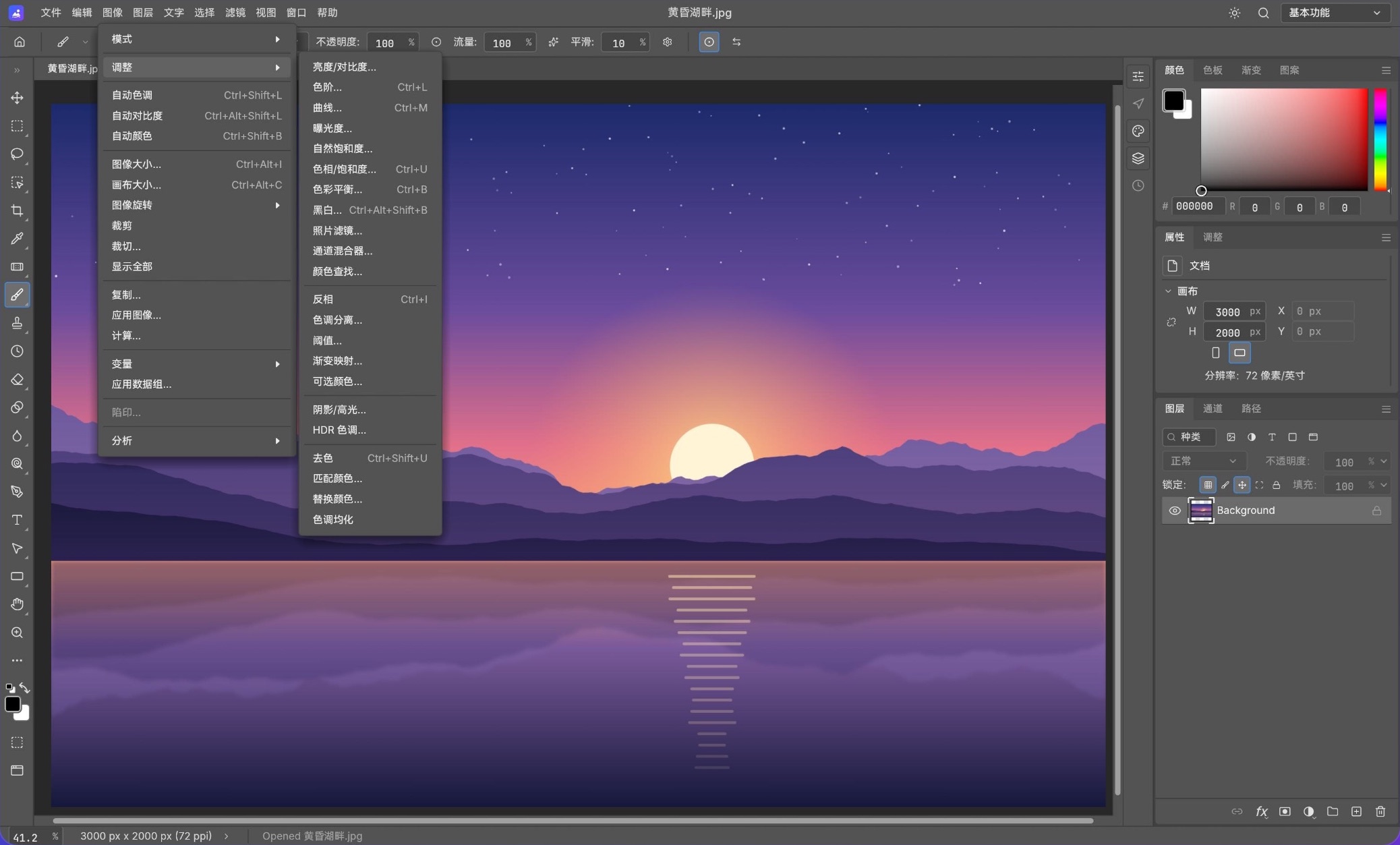Switch to the 色板 tab
This screenshot has height=845, width=1400.
(x=1213, y=70)
